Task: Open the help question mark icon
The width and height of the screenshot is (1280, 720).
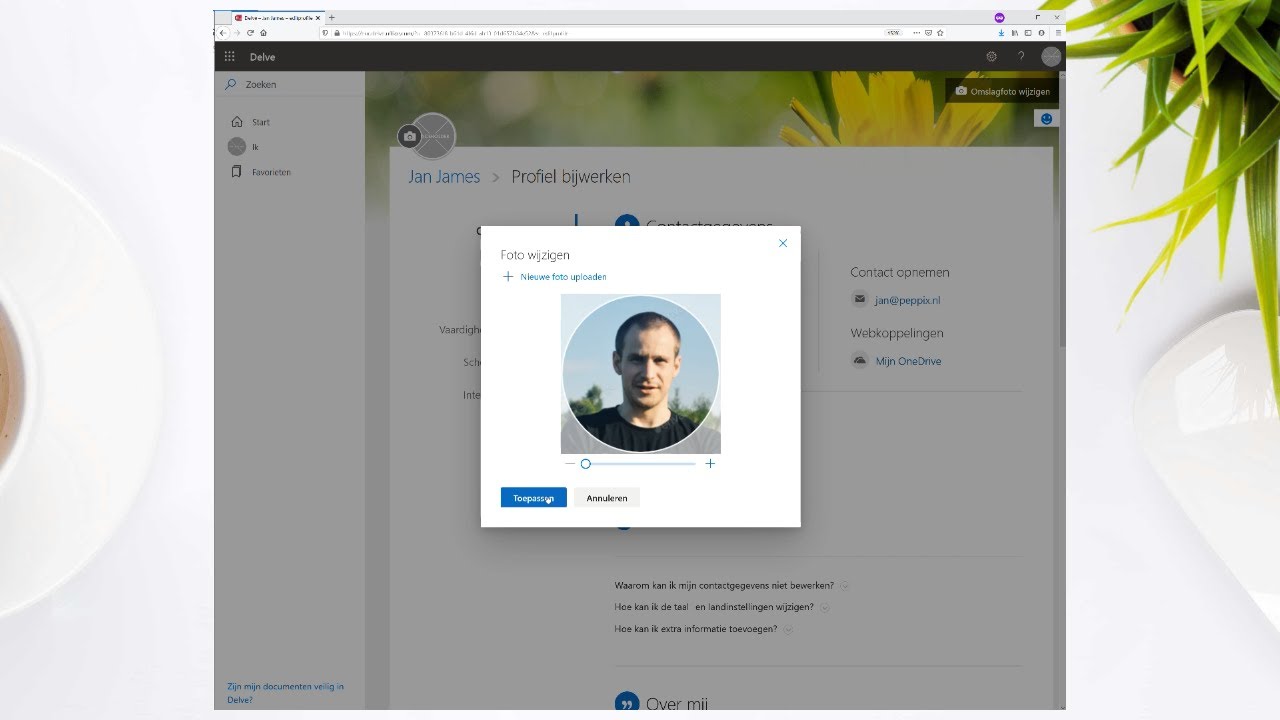Action: [1021, 57]
